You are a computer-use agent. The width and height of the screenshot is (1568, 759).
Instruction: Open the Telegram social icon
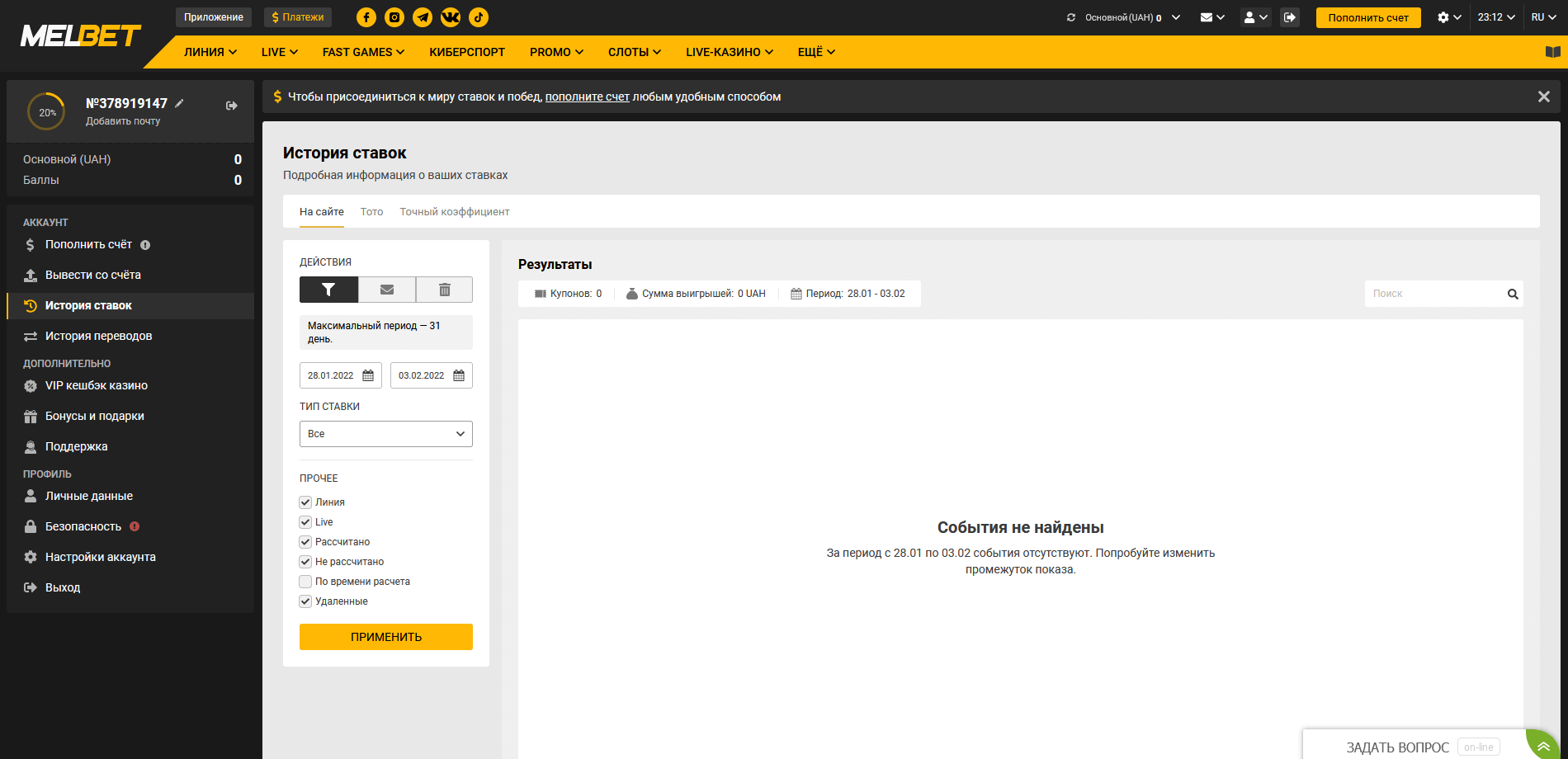coord(423,17)
